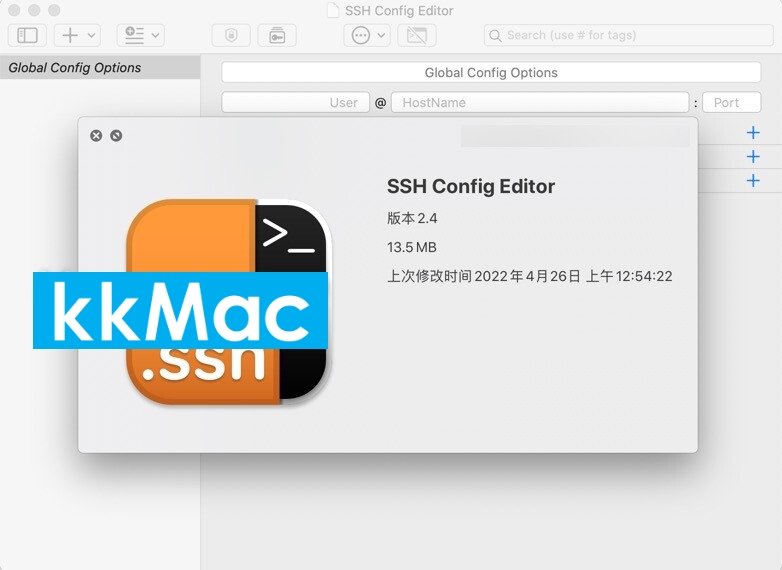This screenshot has height=570, width=782.
Task: Toggle the sidebar panel icon
Action: point(27,35)
